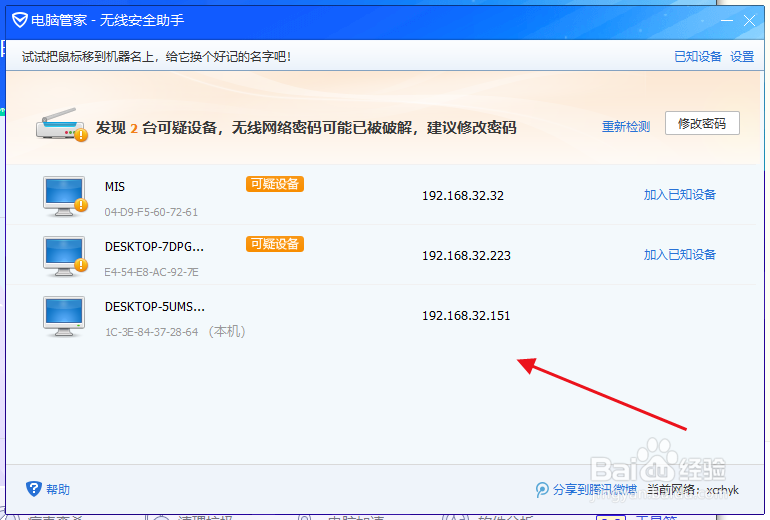The image size is (770, 520).
Task: Click the router warning icon
Action: coord(61,125)
